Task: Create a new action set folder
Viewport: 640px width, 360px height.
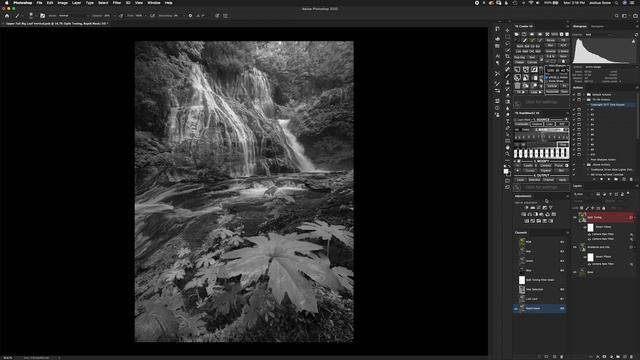Action: click(616, 179)
